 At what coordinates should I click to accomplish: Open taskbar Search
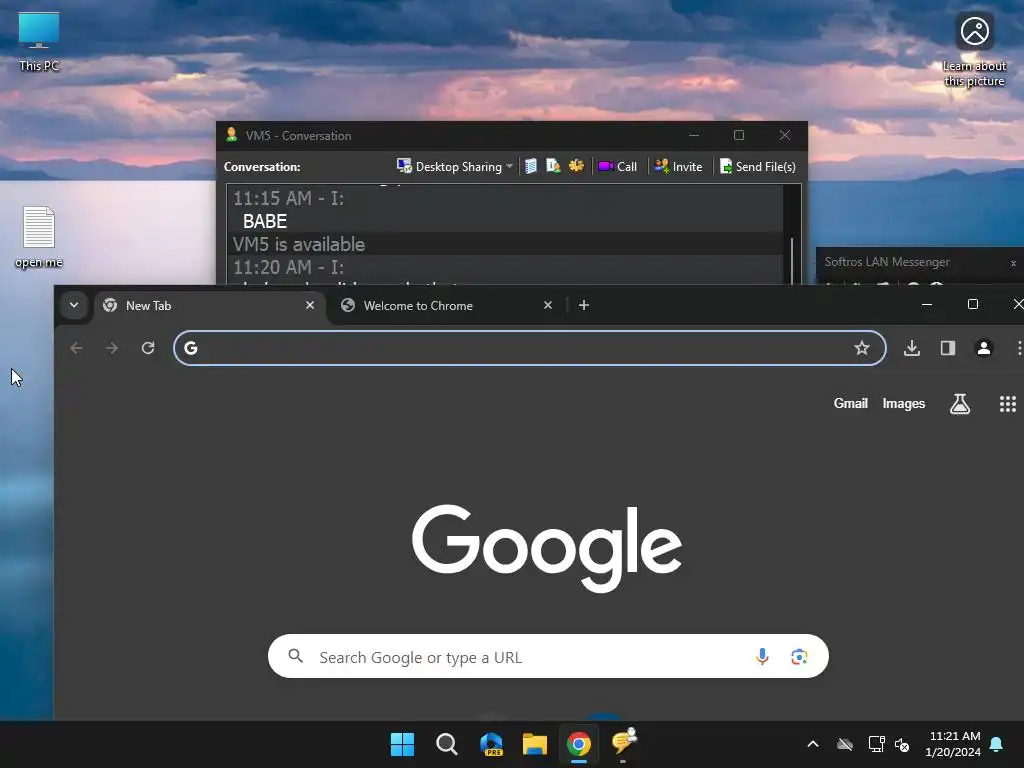(447, 744)
